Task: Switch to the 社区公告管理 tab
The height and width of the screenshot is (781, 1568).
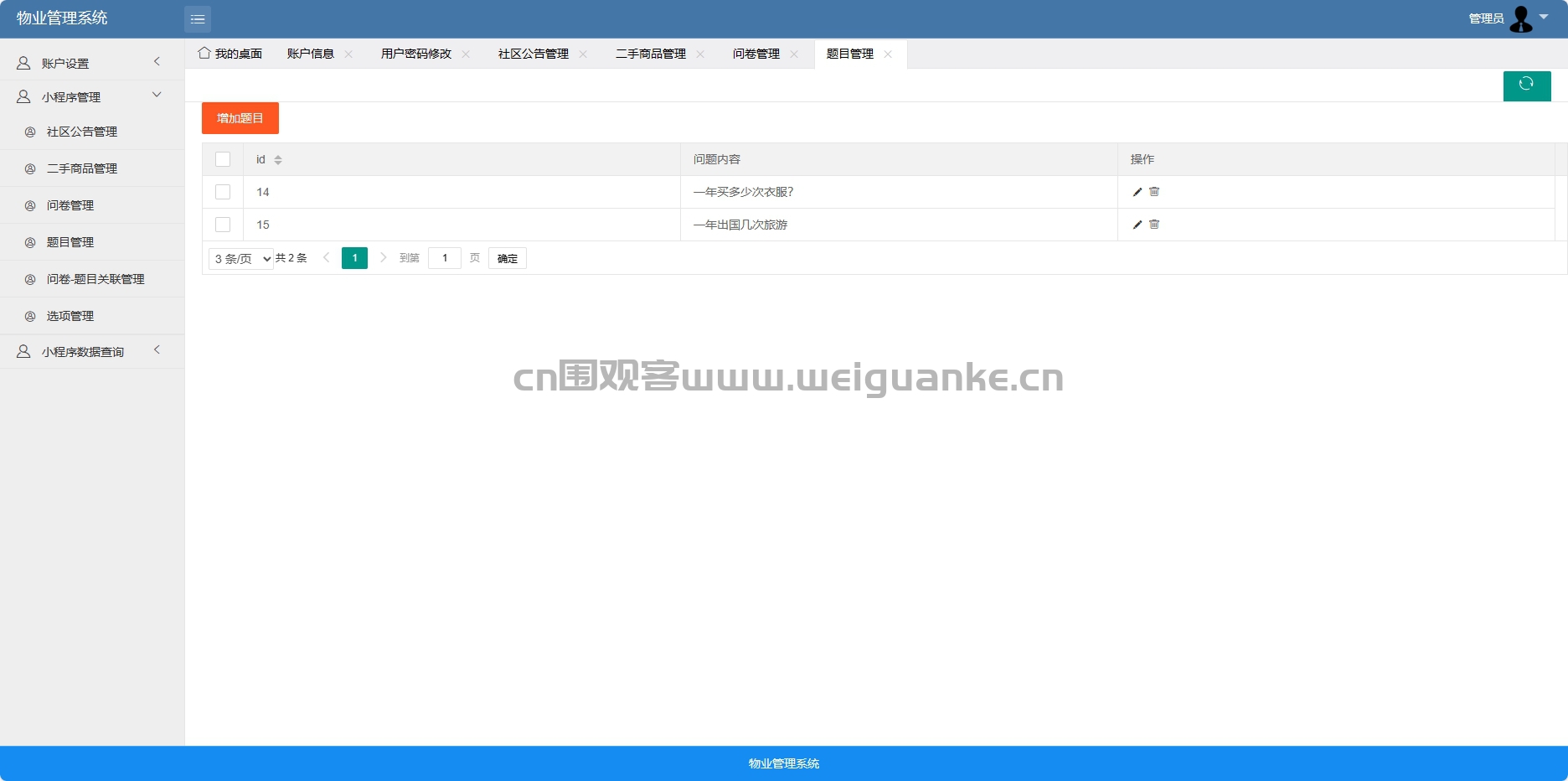Action: coord(534,54)
